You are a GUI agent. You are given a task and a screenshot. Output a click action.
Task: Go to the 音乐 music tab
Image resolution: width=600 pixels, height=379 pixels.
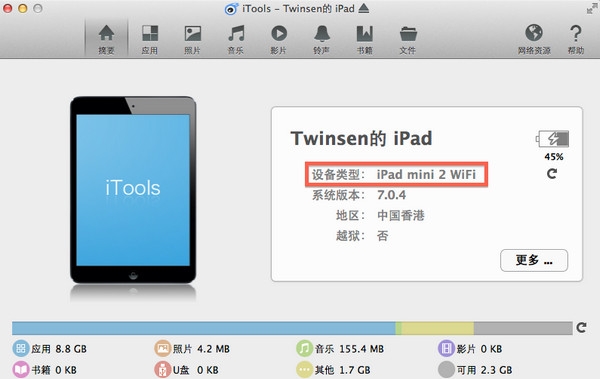(x=236, y=39)
